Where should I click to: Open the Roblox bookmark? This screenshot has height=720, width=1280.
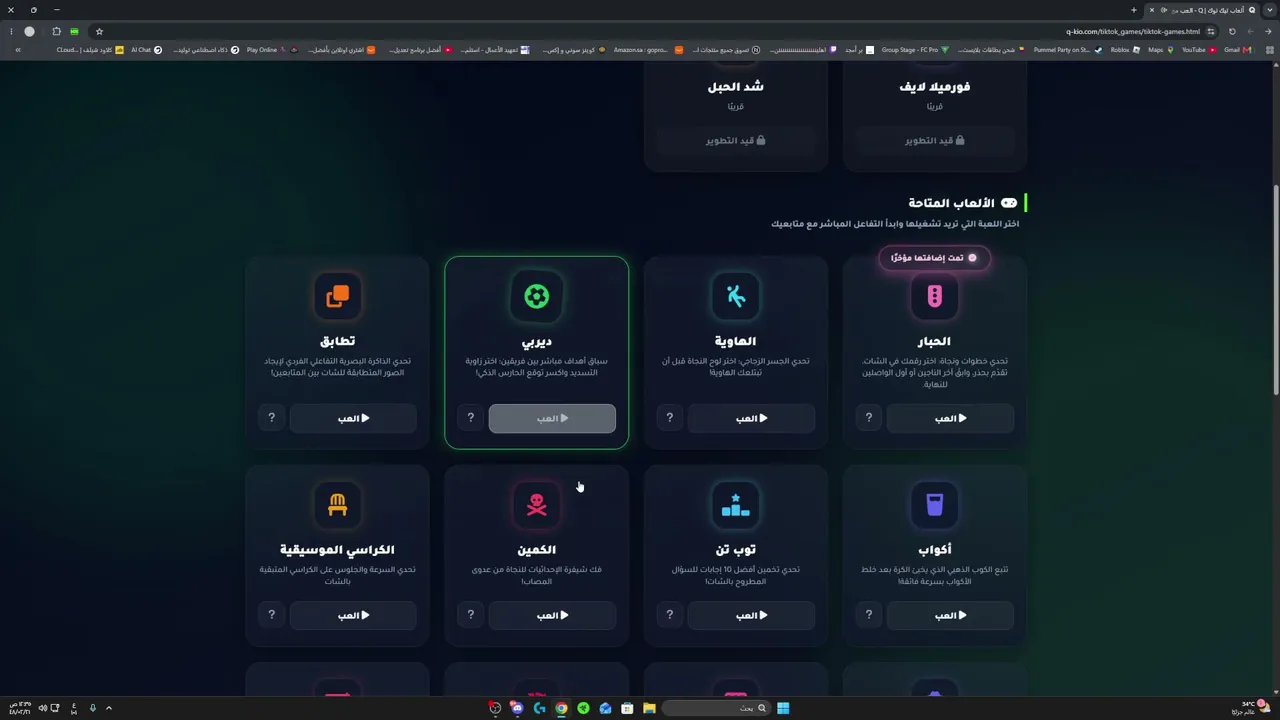pyautogui.click(x=1124, y=49)
